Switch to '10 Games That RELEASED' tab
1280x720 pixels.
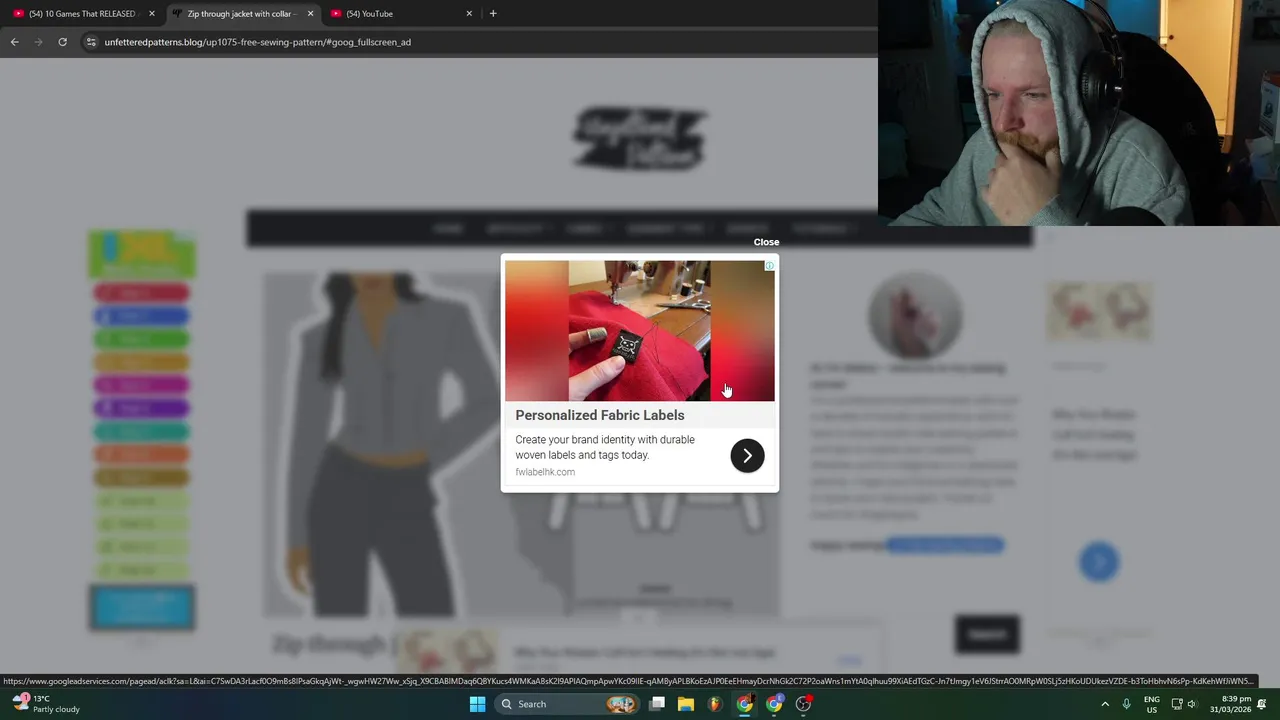82,14
